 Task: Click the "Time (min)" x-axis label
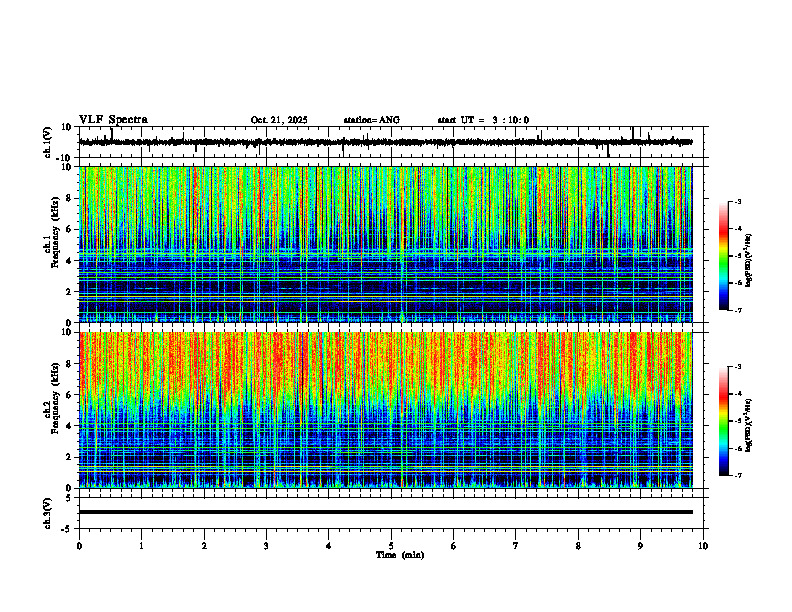pos(400,555)
